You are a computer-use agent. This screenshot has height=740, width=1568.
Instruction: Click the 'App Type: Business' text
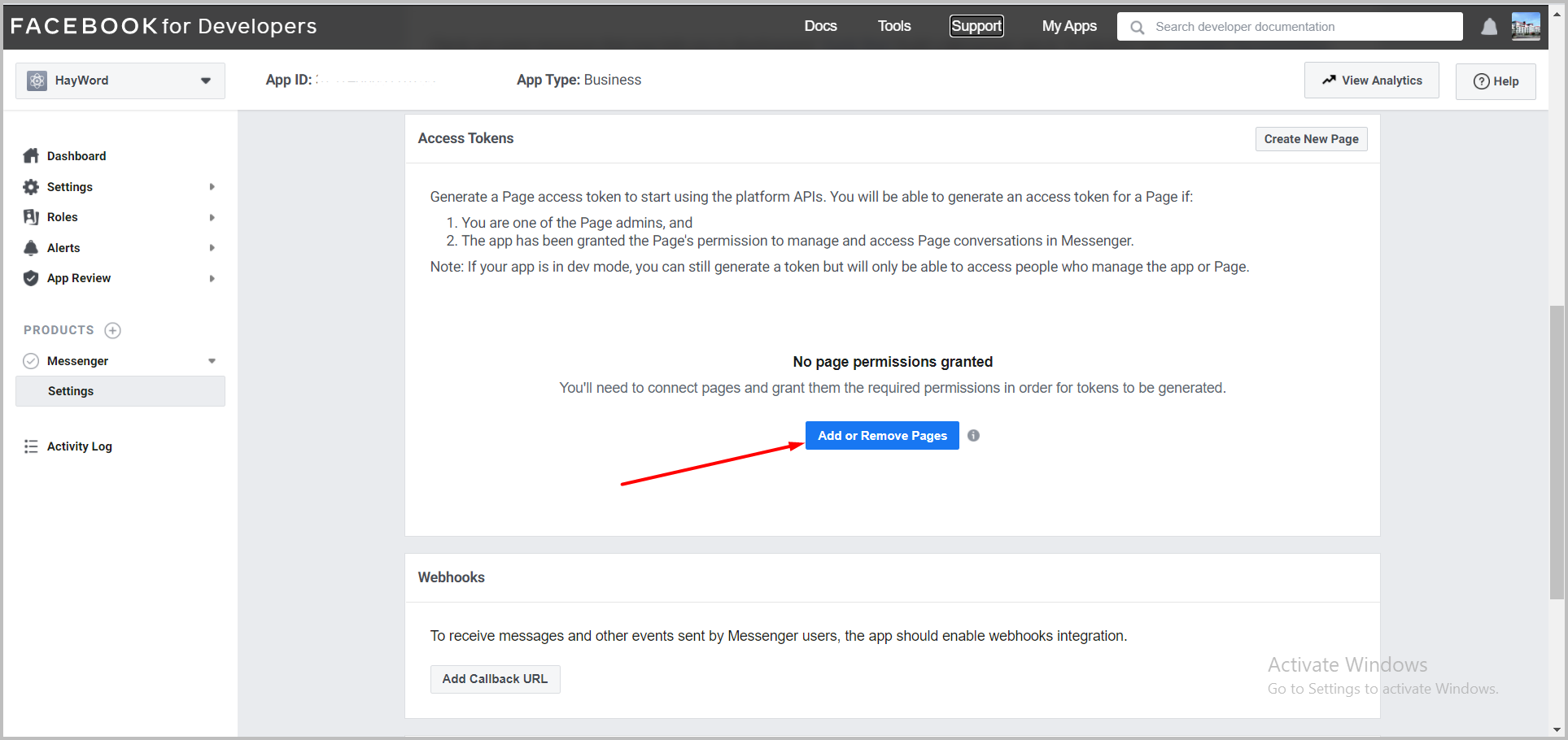[x=579, y=80]
